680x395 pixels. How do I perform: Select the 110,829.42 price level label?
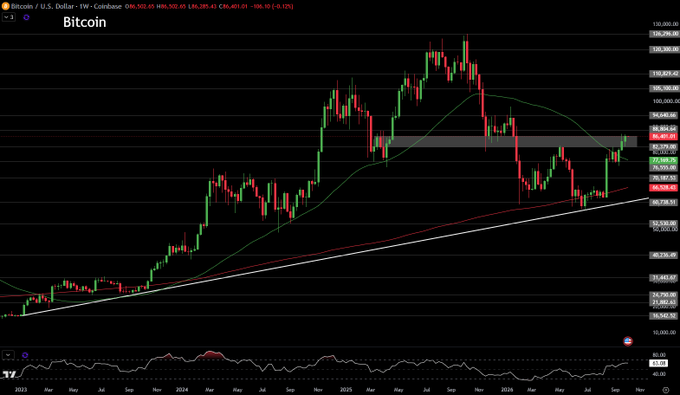[x=664, y=74]
